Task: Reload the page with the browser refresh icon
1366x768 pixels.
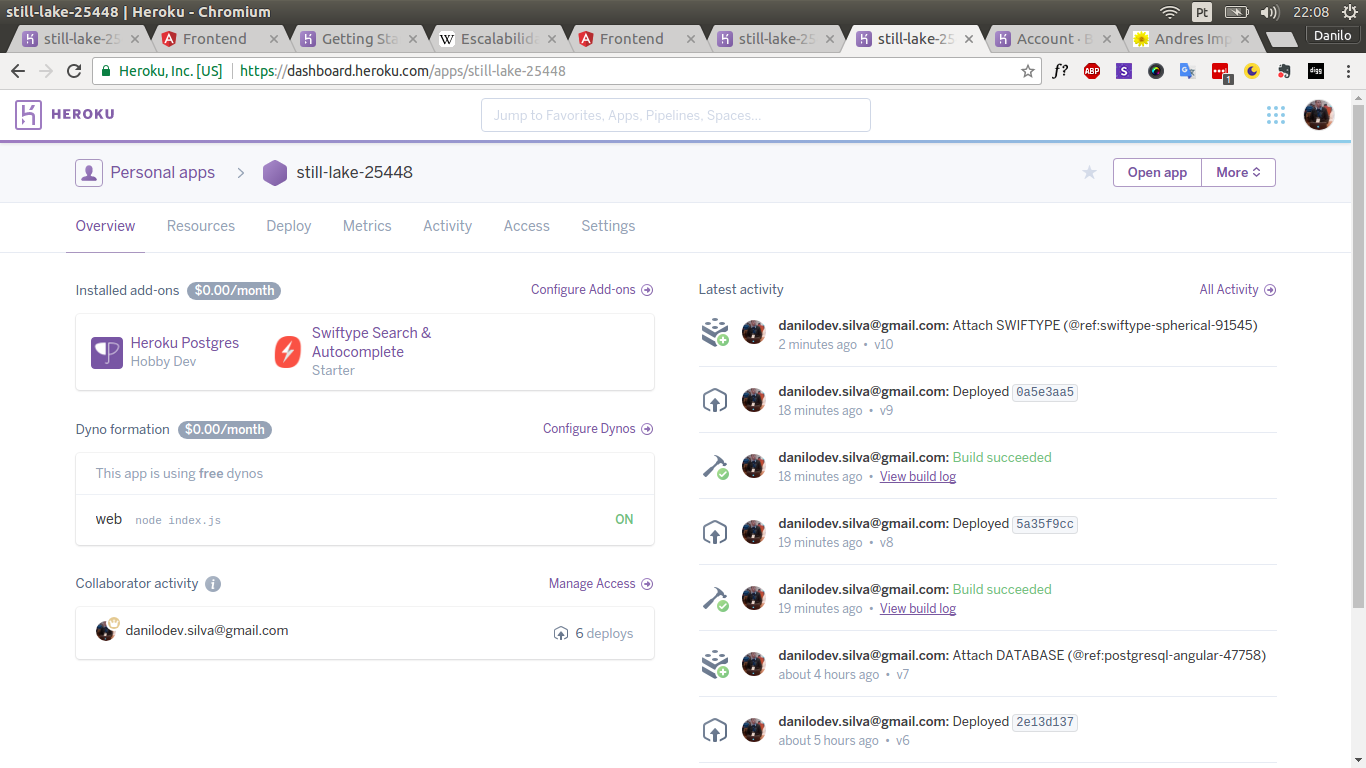Action: click(74, 71)
